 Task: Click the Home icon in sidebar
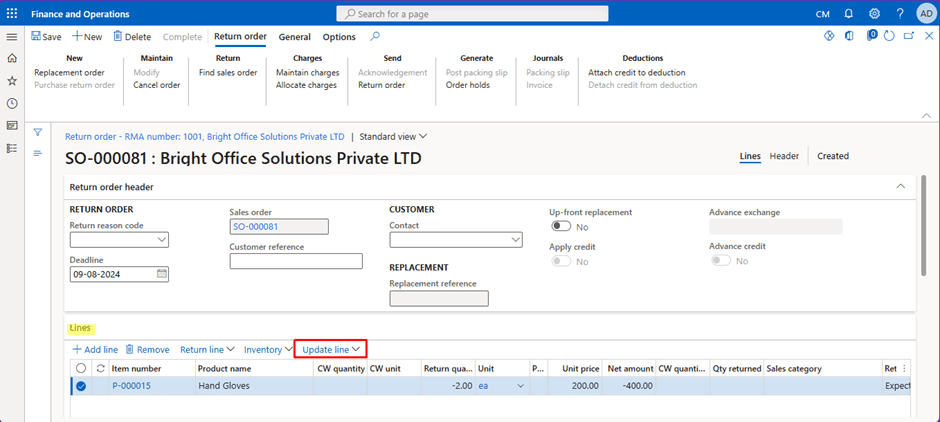coord(12,59)
